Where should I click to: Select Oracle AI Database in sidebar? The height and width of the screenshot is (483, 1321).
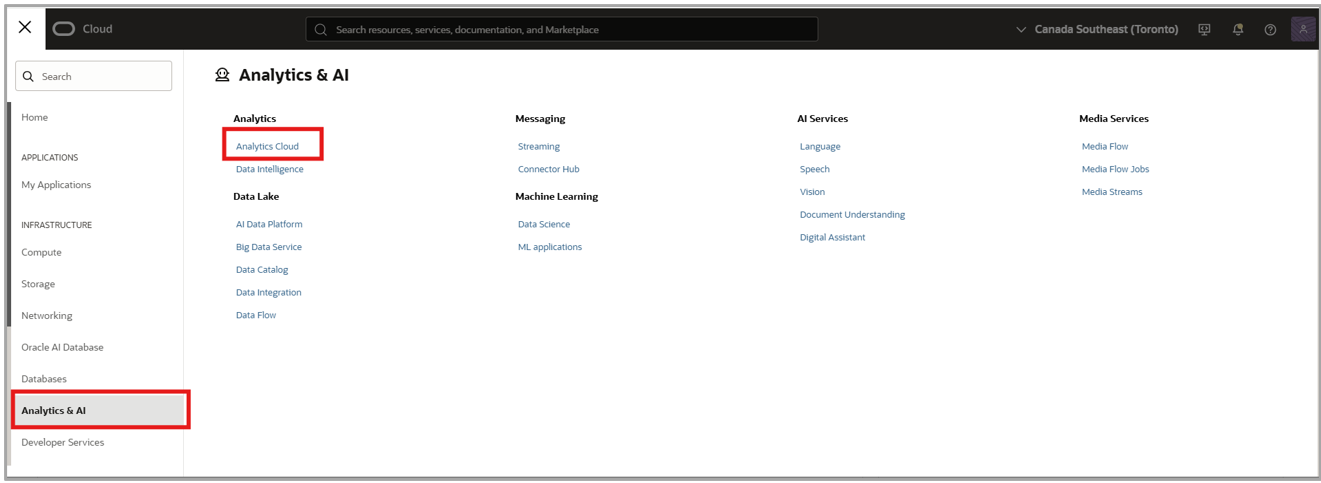pyautogui.click(x=63, y=348)
